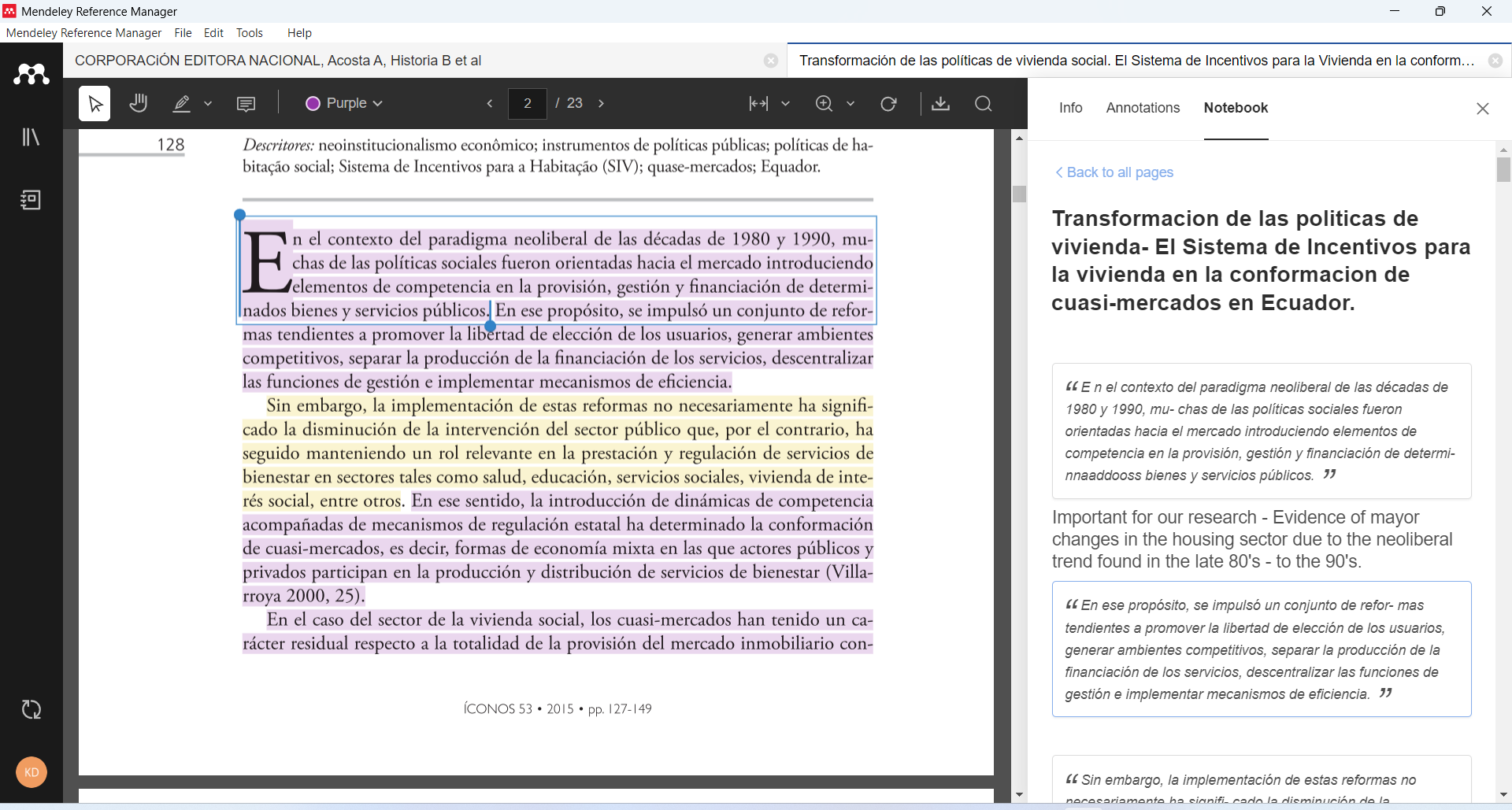Viewport: 1512px width, 810px height.
Task: Click the purple highlight 'En el caso del sector'
Action: [558, 631]
